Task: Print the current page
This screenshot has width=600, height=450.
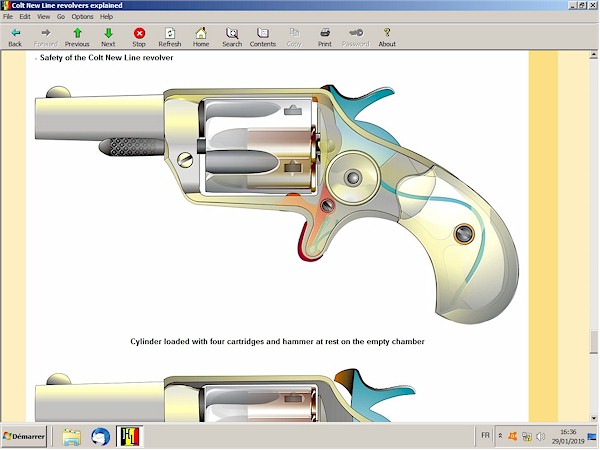Action: pyautogui.click(x=325, y=37)
